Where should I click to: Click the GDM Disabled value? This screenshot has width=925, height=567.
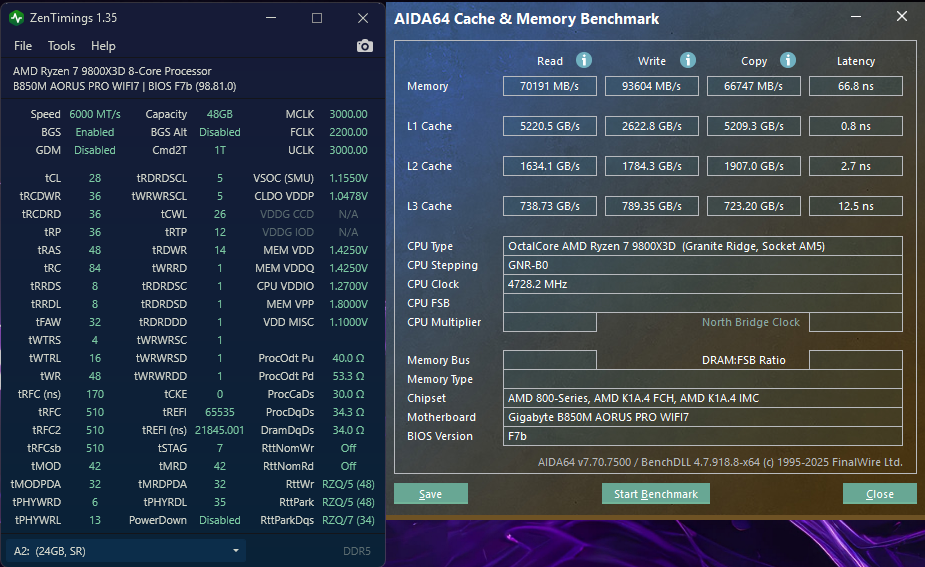tap(95, 150)
